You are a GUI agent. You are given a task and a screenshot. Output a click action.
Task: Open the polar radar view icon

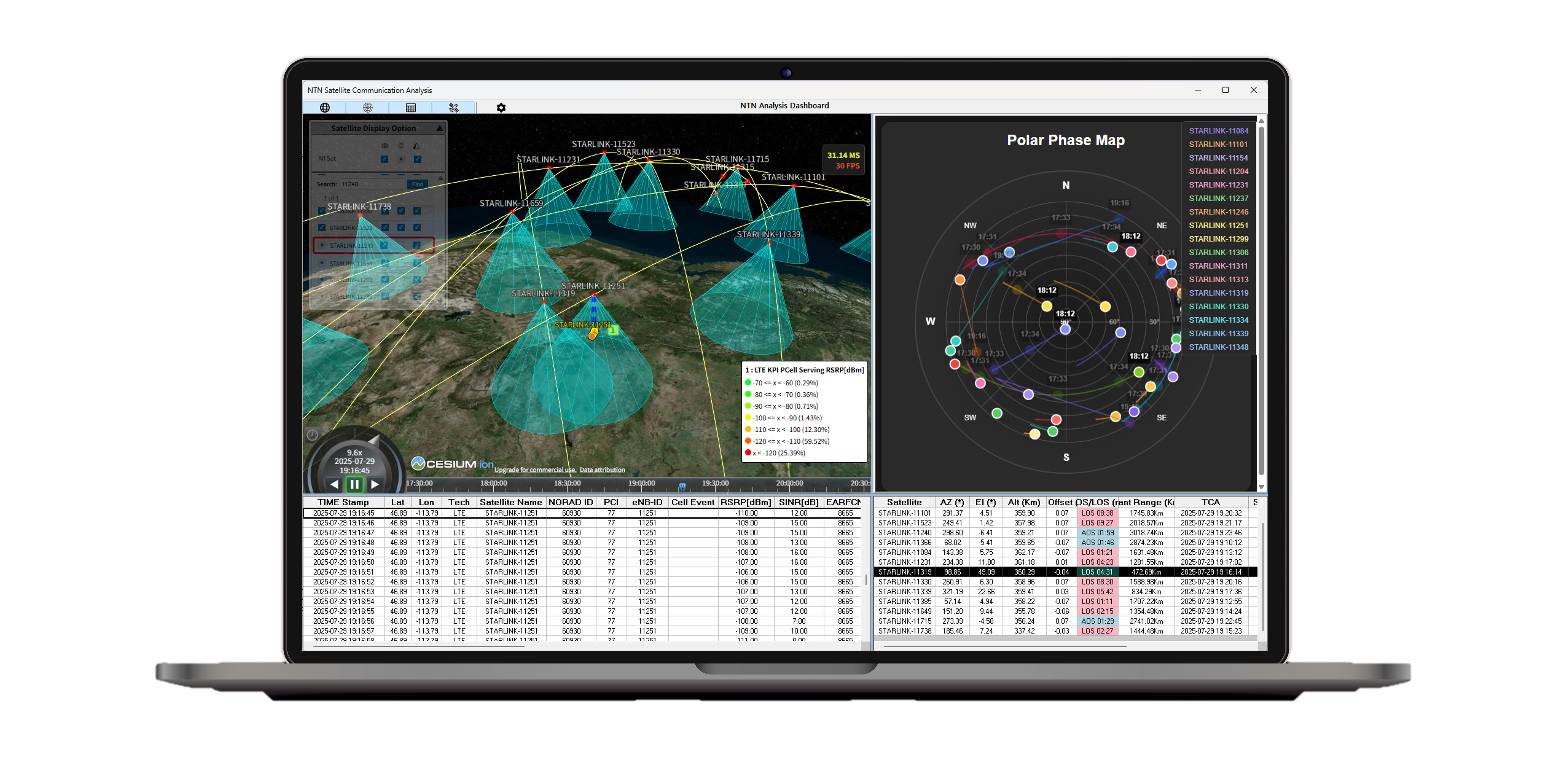coord(368,108)
